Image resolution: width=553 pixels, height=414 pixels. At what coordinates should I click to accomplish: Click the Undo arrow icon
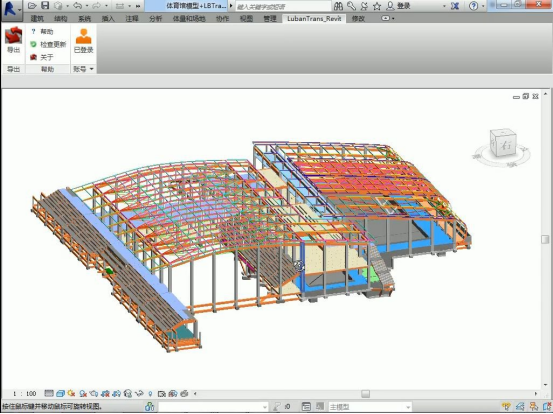coord(78,6)
